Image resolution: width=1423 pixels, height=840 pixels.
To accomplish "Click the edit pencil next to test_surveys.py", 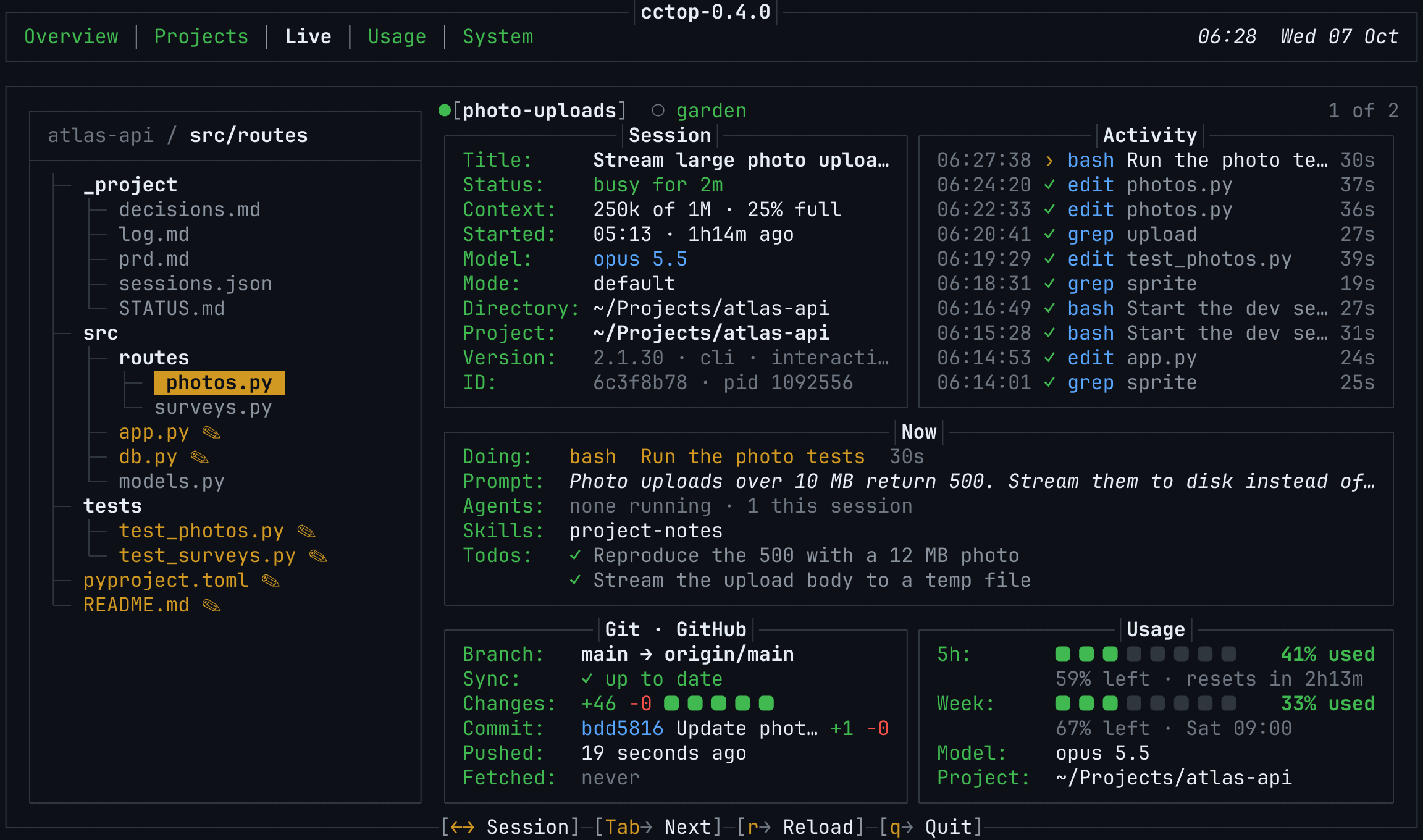I will (318, 556).
